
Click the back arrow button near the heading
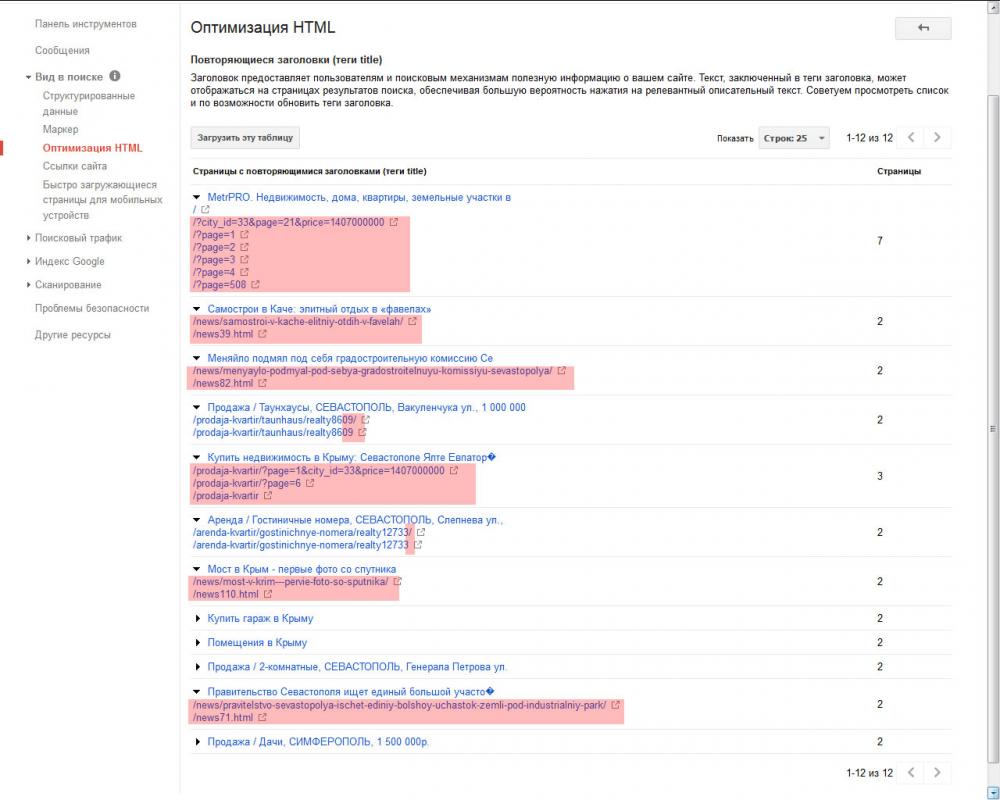[x=923, y=28]
